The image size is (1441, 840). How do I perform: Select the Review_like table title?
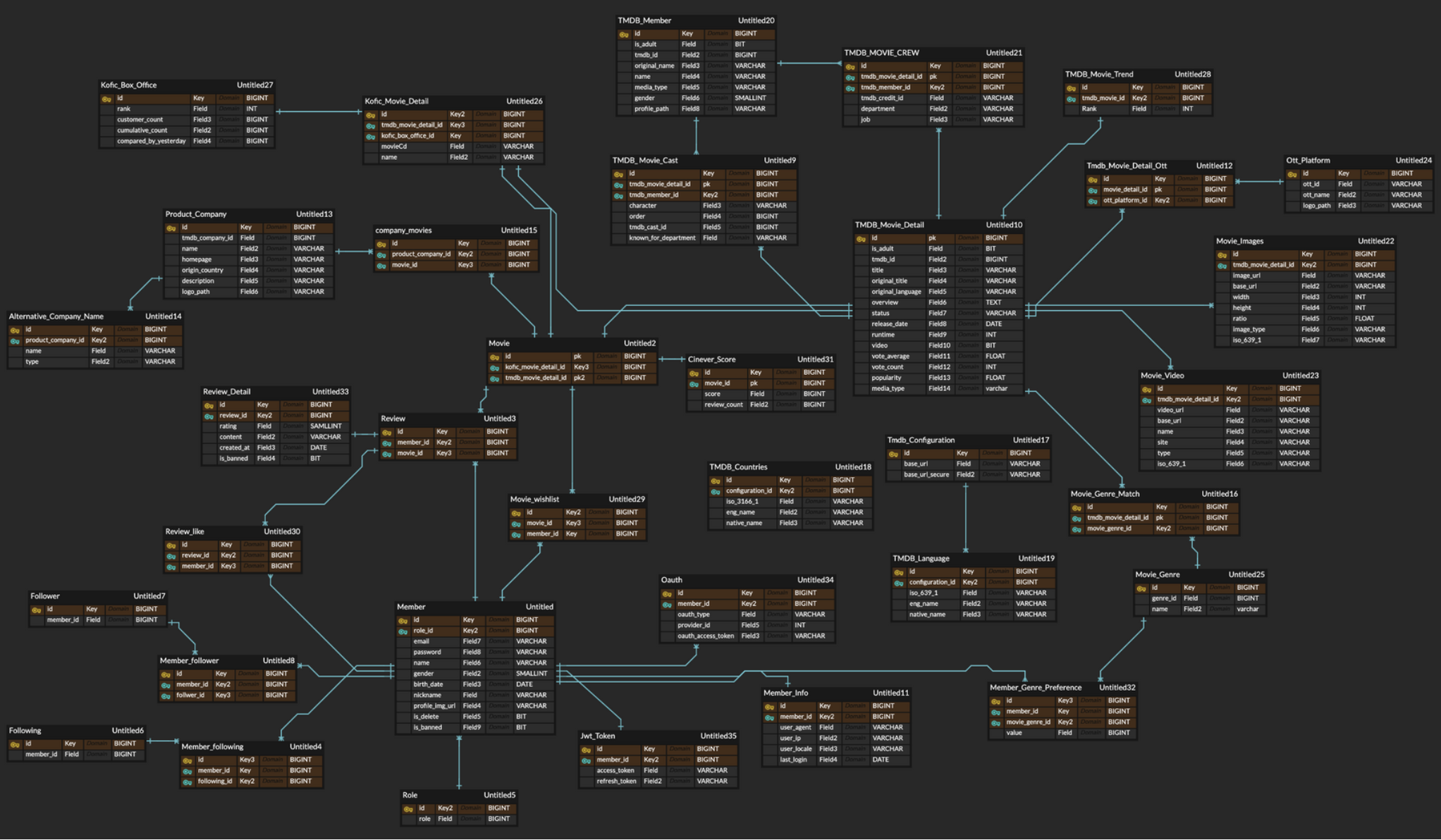[185, 532]
